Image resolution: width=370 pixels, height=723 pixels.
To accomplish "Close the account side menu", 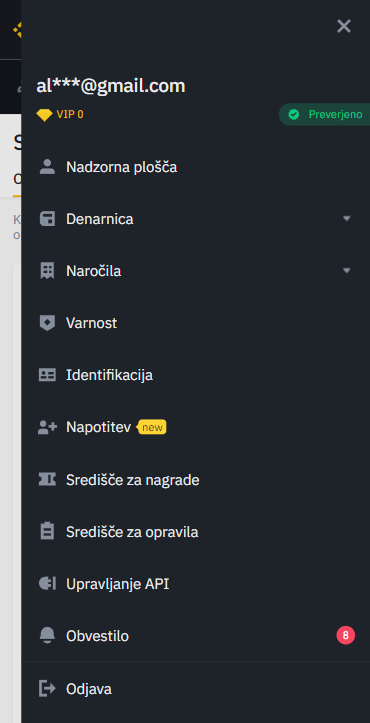I will [x=344, y=26].
